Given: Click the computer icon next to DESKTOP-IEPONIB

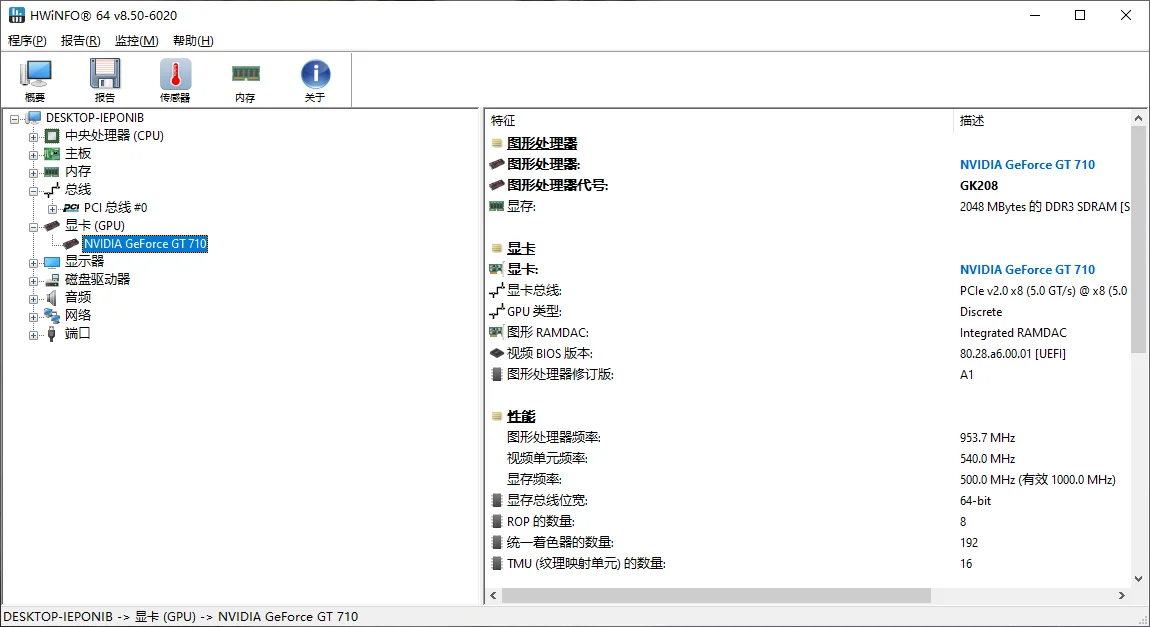Looking at the screenshot, I should [34, 117].
